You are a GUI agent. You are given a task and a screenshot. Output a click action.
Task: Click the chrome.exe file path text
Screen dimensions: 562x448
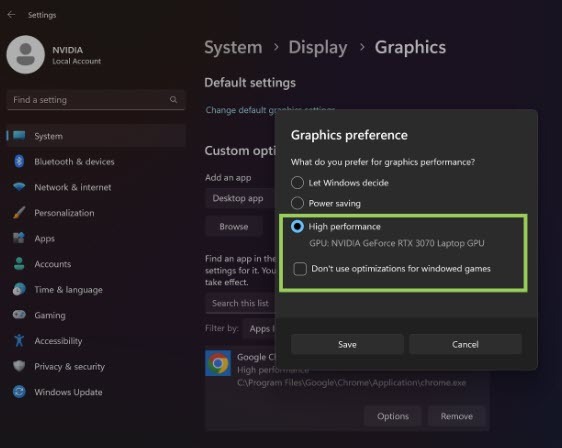pyautogui.click(x=351, y=383)
